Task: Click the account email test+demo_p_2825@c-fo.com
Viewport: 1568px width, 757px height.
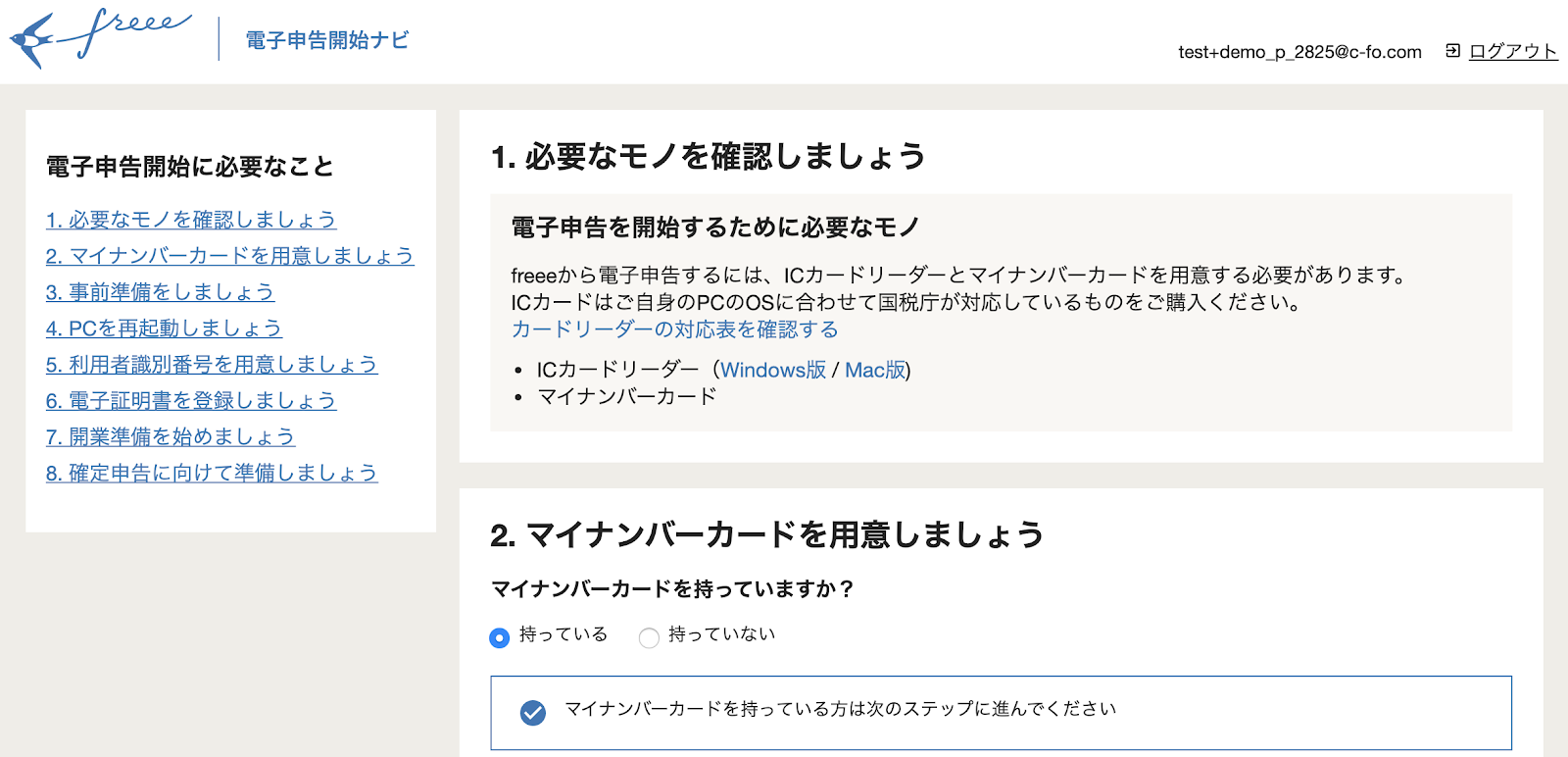Action: click(1299, 52)
